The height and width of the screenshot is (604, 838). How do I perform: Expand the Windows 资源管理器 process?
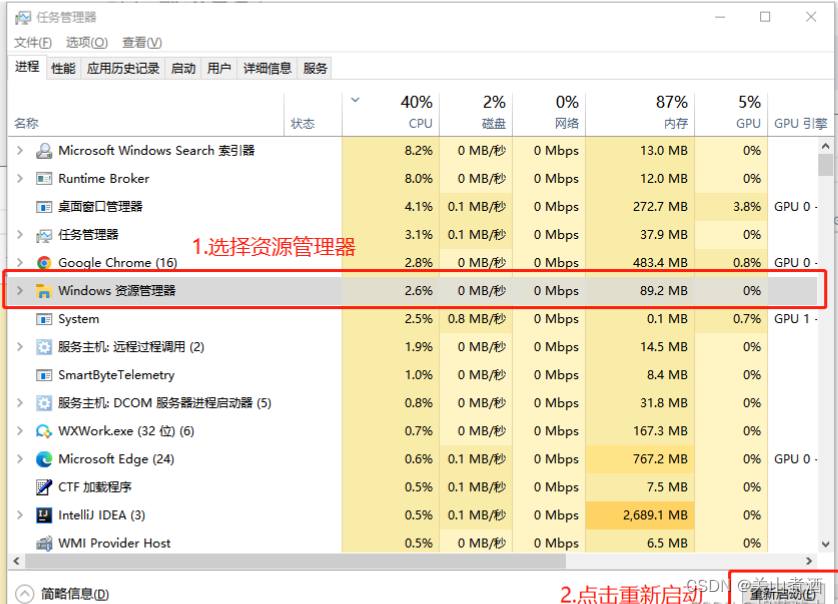pos(20,290)
